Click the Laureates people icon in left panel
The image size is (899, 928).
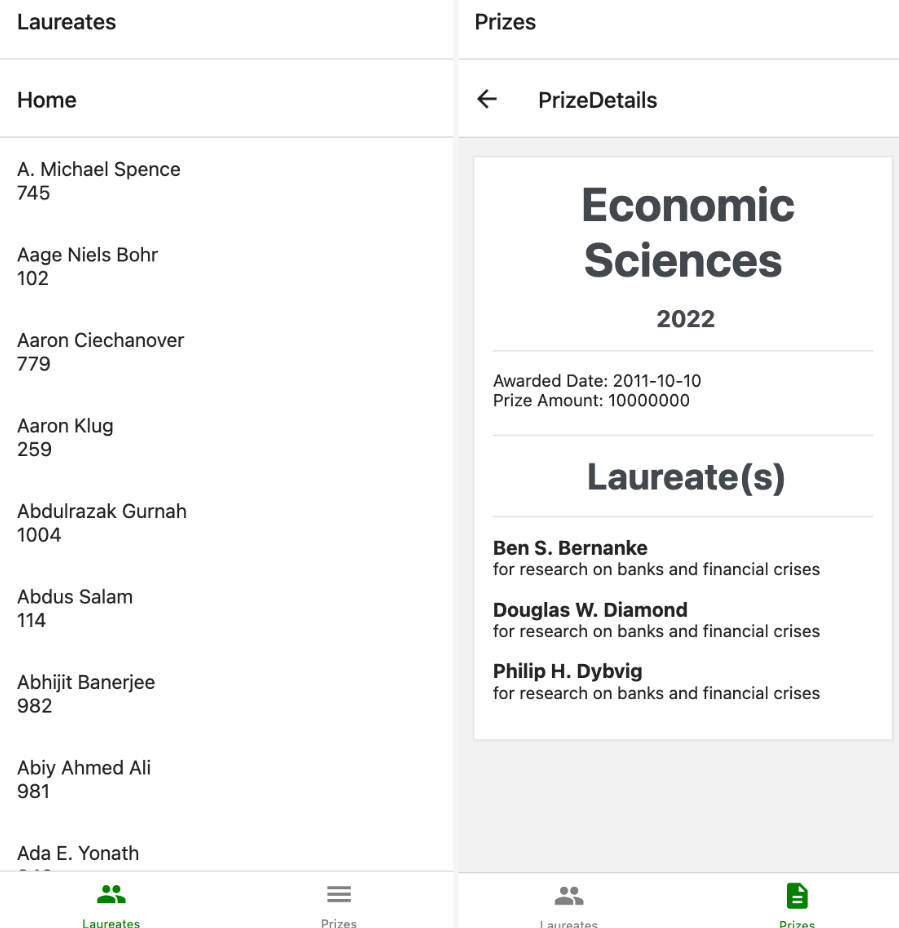click(111, 894)
